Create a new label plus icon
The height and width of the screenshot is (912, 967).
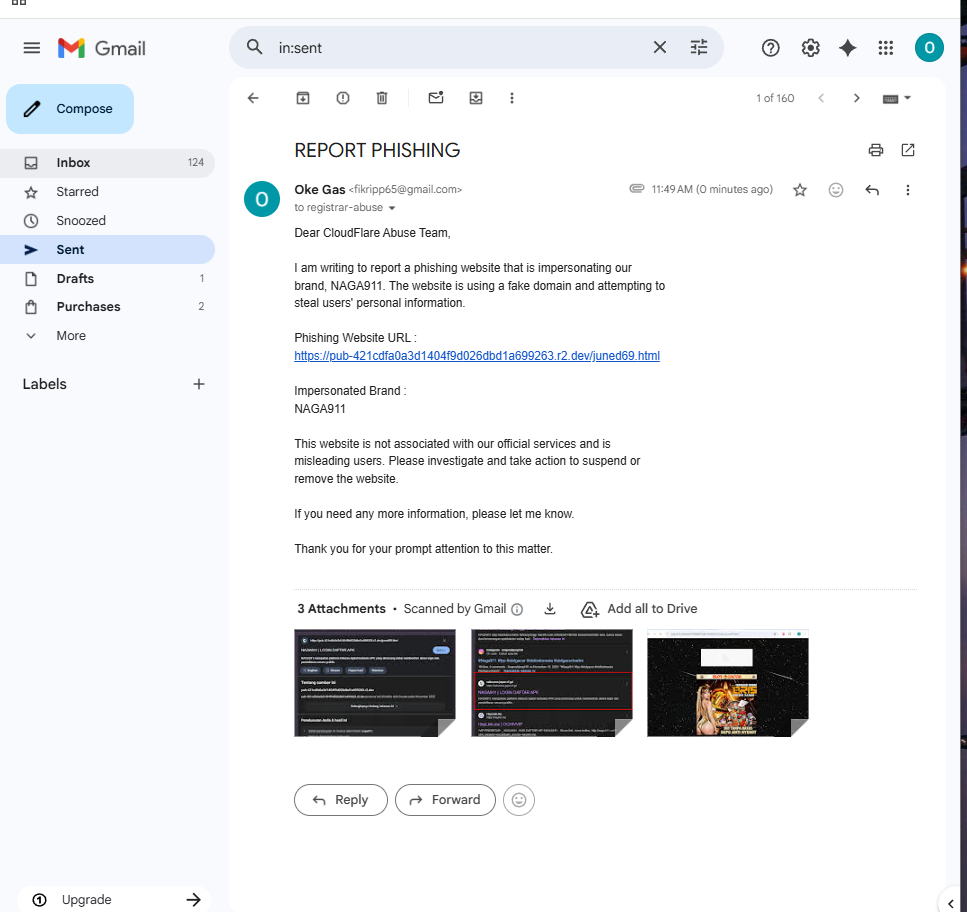coord(199,384)
